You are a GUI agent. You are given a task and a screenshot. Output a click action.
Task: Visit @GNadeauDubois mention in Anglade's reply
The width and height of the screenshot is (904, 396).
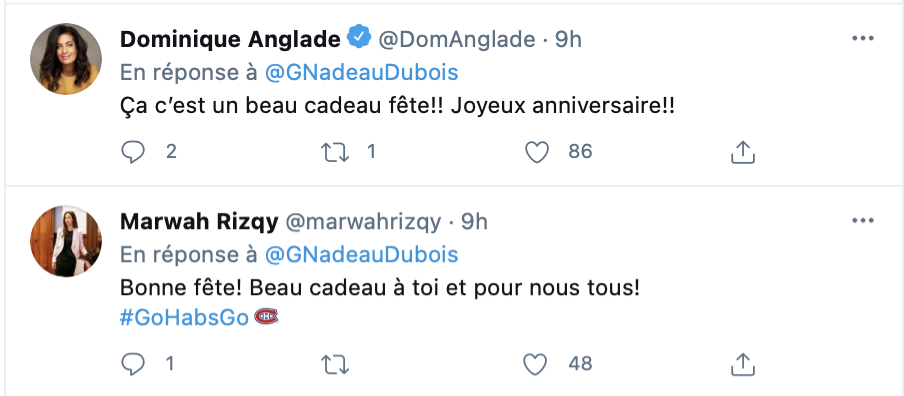[361, 73]
